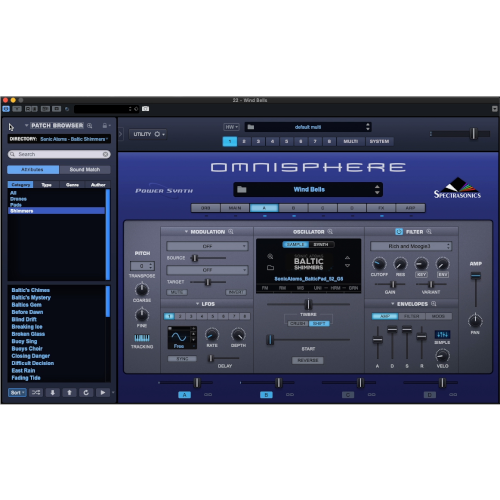Collapse the Envelopes section triangle
The image size is (500, 500).
click(x=393, y=304)
